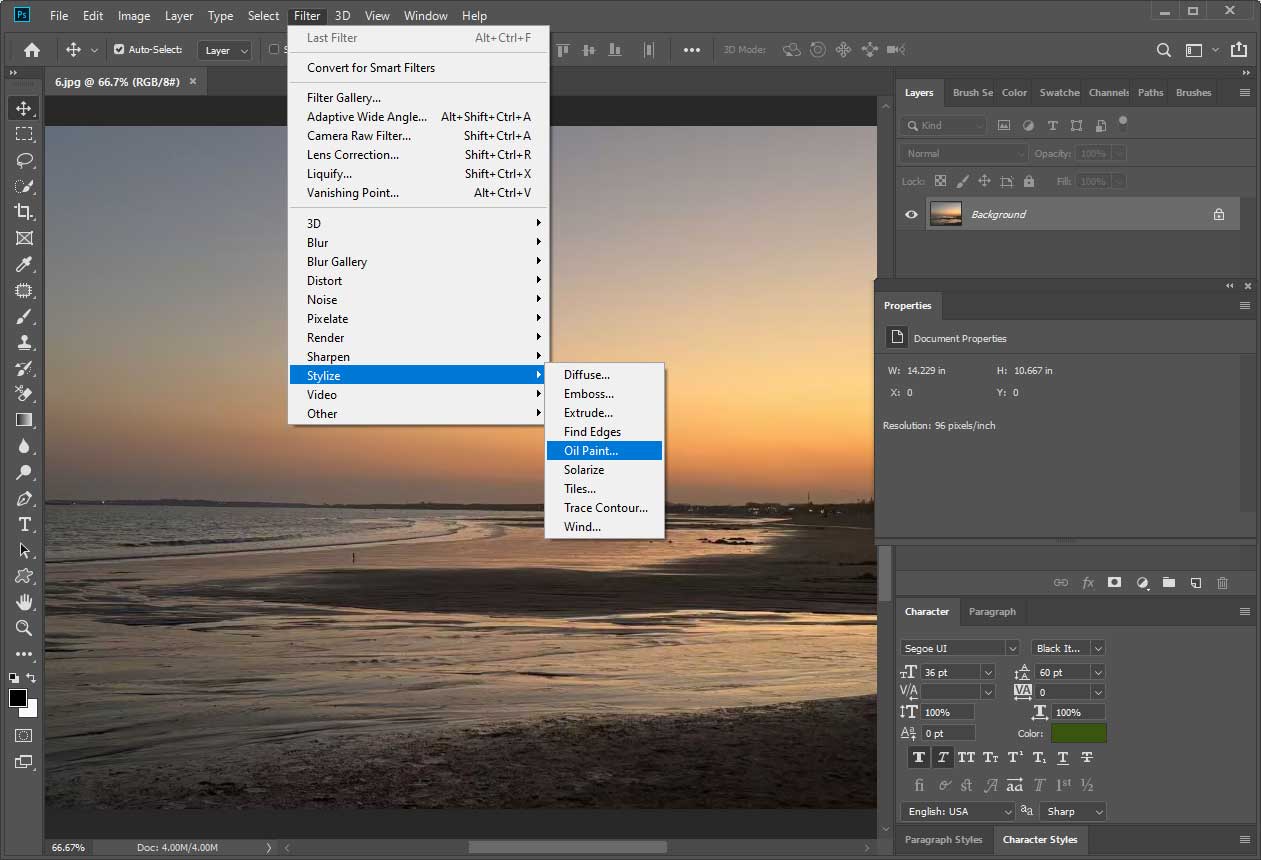
Task: Open Lens Correction from the Filter menu
Action: (x=352, y=154)
